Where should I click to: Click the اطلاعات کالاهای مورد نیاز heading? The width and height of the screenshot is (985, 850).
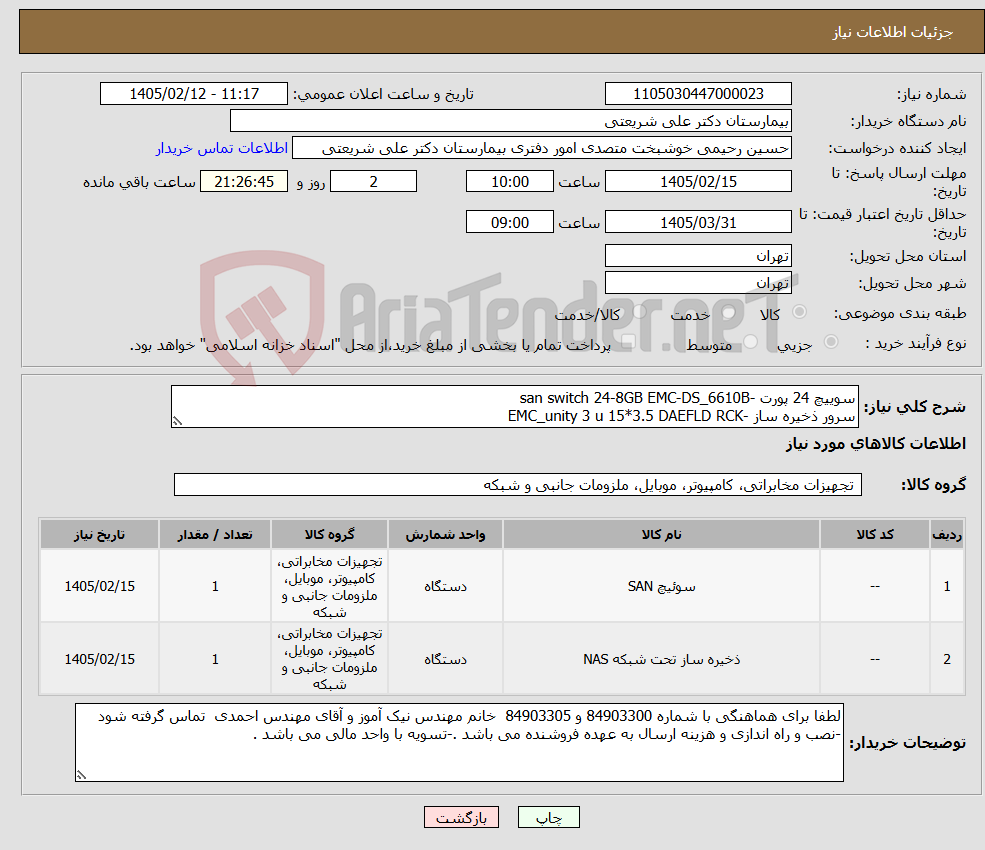[876, 444]
